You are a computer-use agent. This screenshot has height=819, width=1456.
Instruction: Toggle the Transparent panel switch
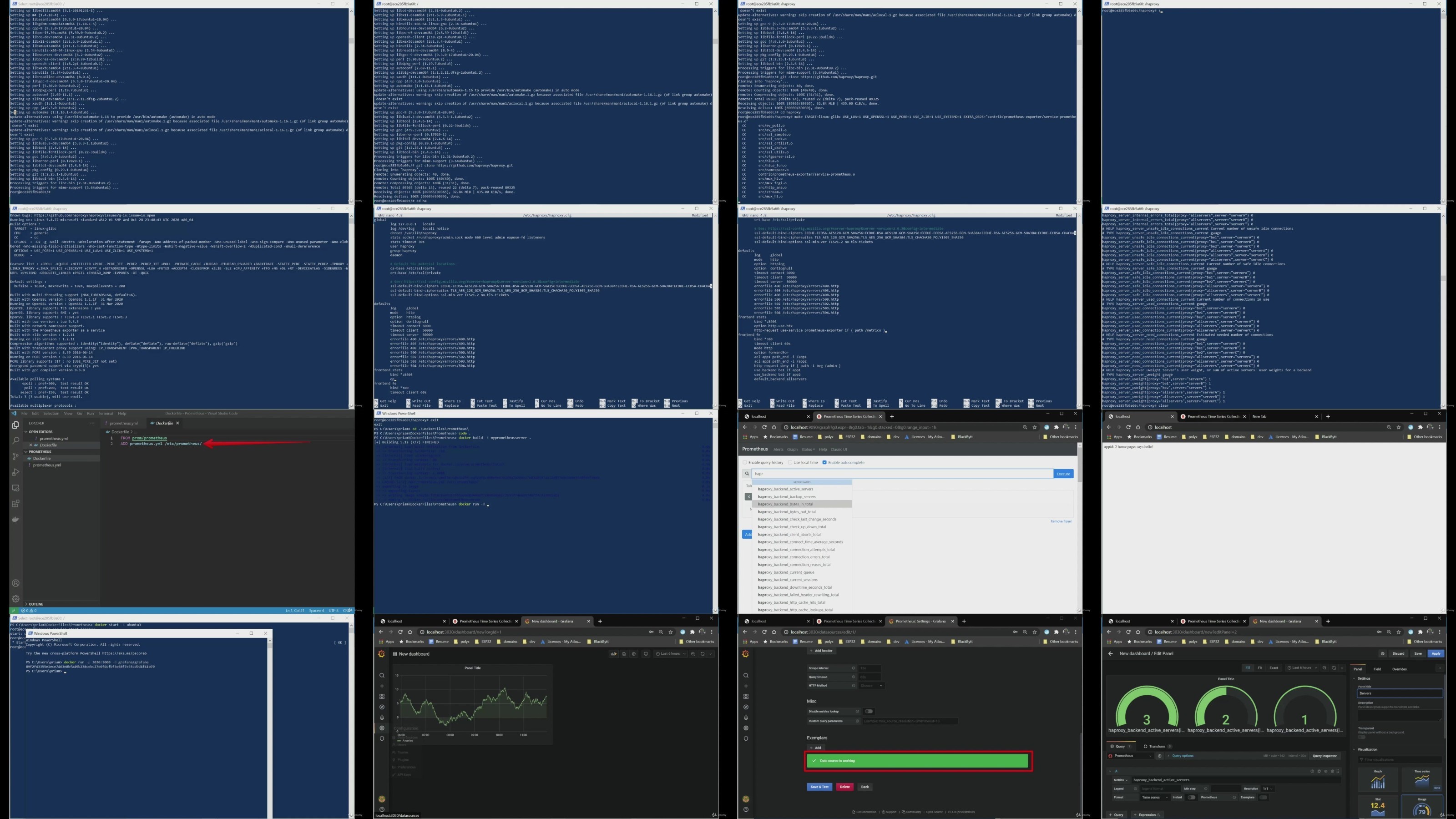pos(1362,738)
